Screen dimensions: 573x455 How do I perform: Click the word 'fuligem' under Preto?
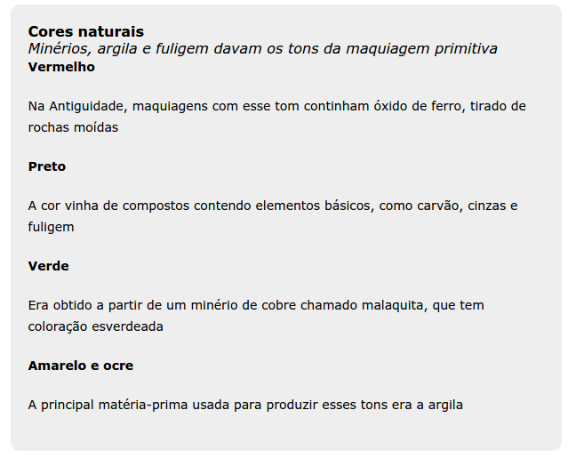[x=51, y=227]
